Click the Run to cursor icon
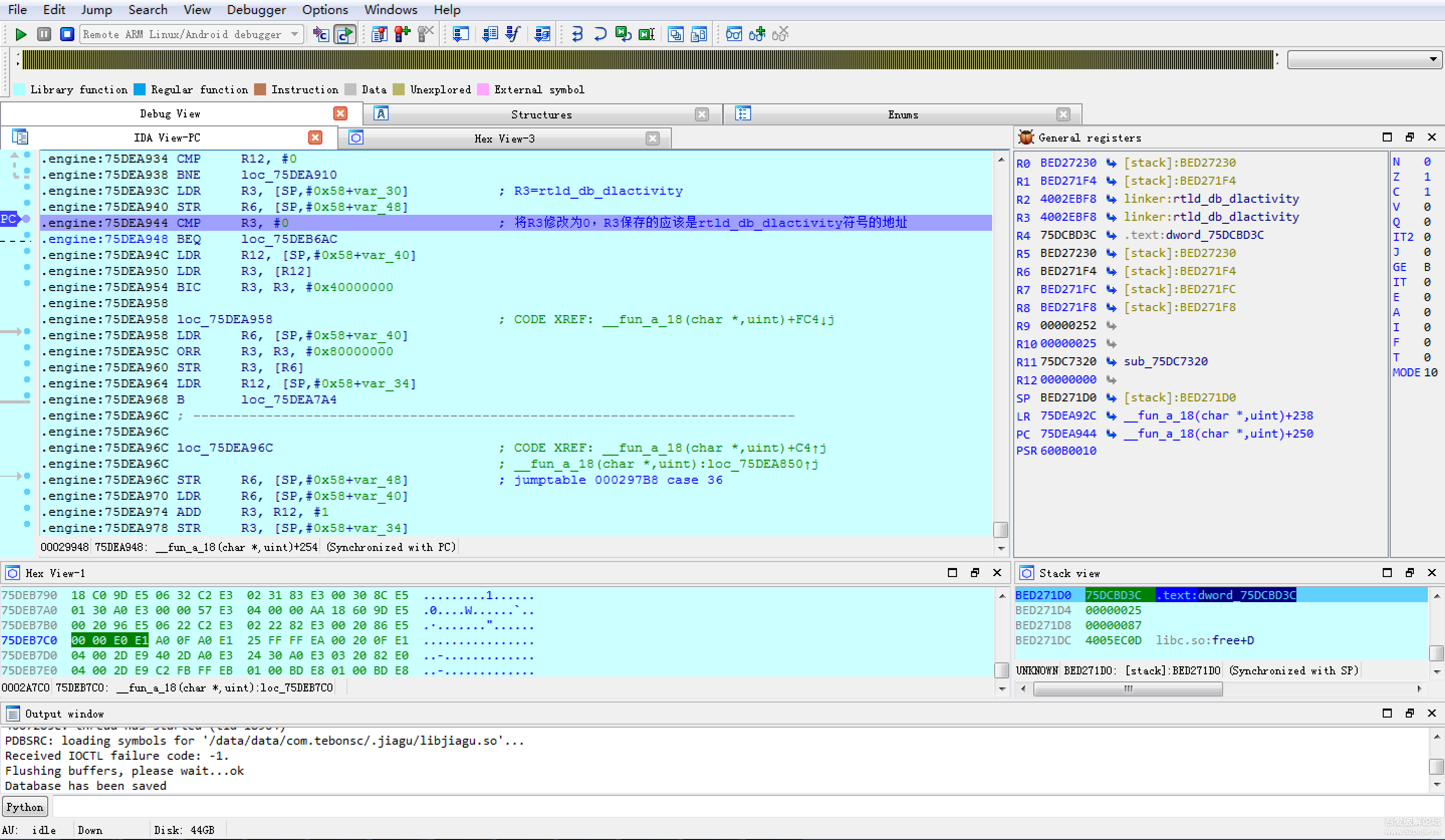The height and width of the screenshot is (840, 1445). point(646,35)
